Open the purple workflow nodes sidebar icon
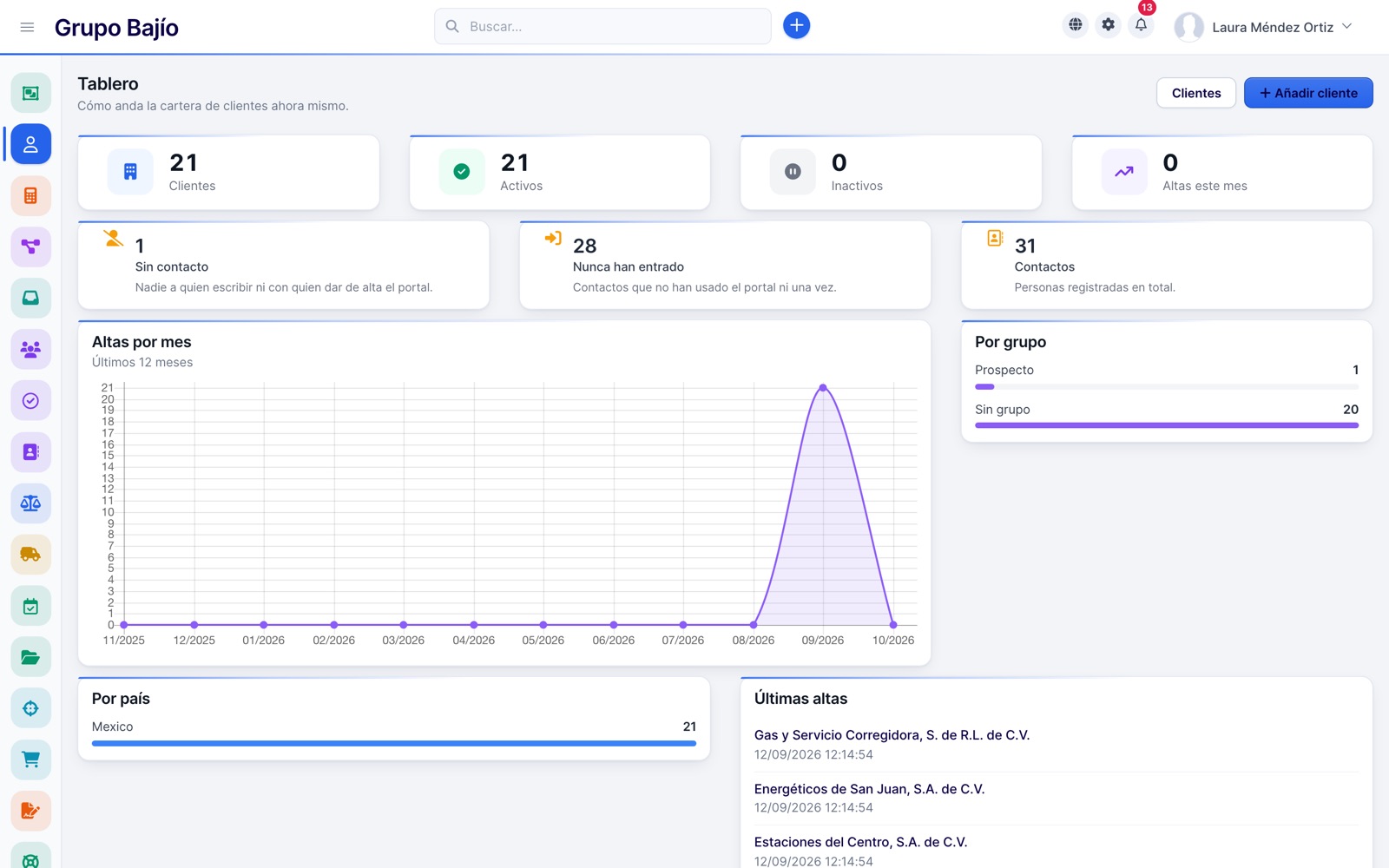Image resolution: width=1389 pixels, height=868 pixels. click(30, 247)
